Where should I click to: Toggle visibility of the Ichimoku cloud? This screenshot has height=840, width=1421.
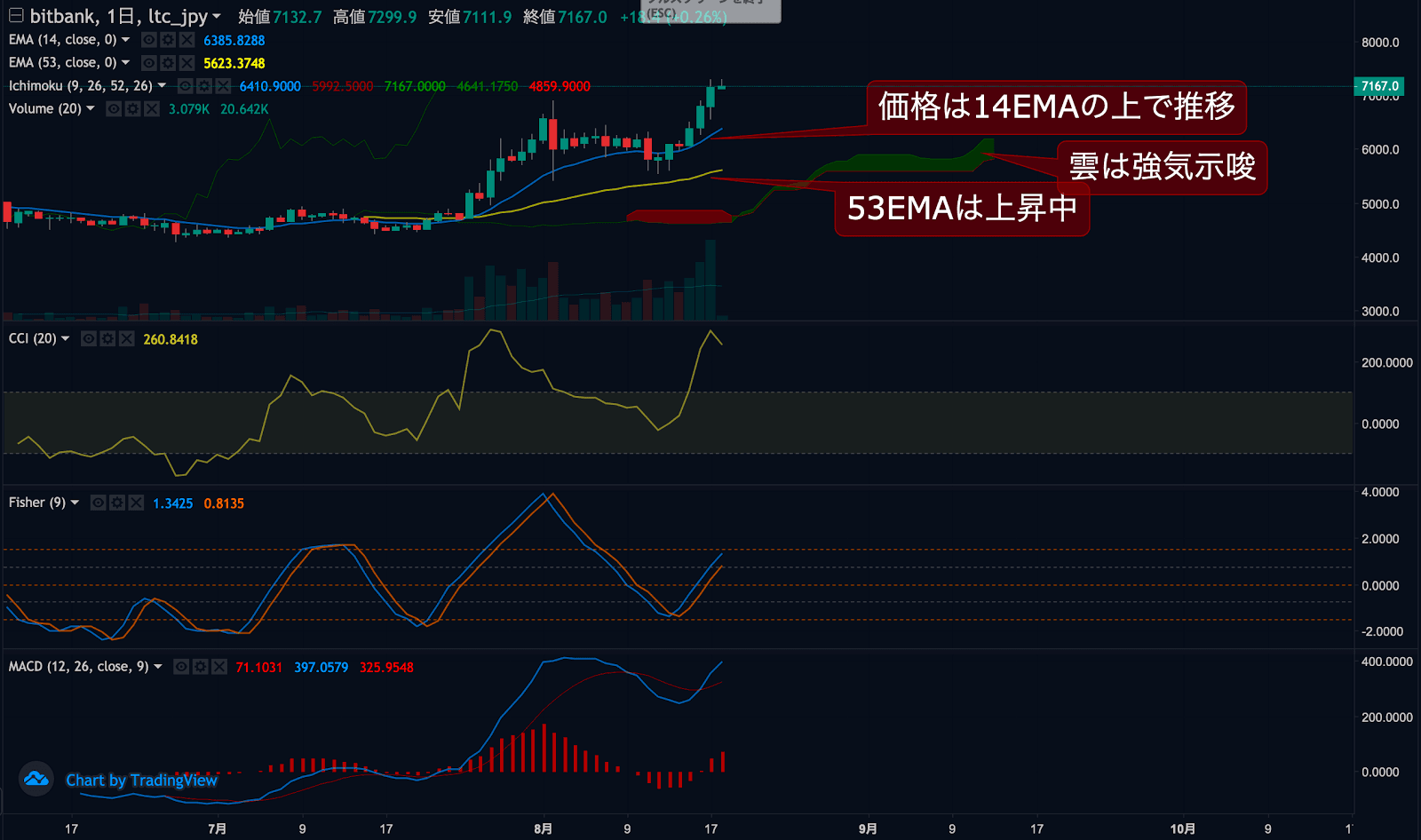click(186, 86)
